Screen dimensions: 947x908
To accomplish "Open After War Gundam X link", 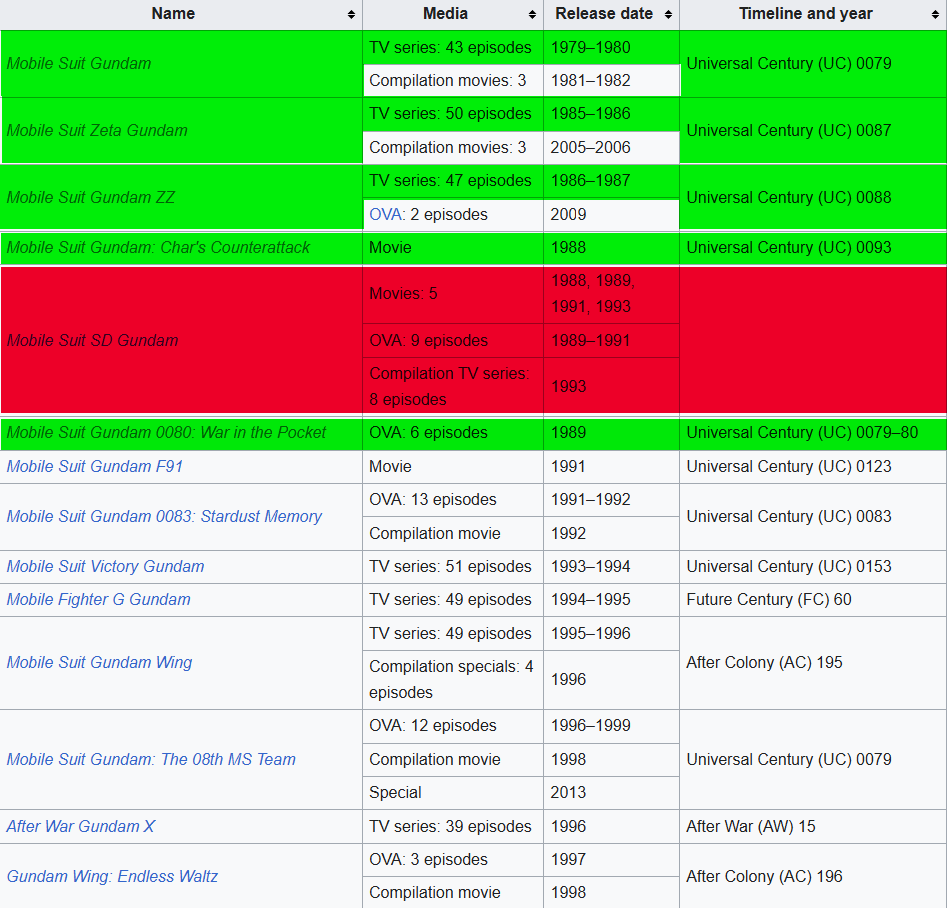I will tap(81, 826).
